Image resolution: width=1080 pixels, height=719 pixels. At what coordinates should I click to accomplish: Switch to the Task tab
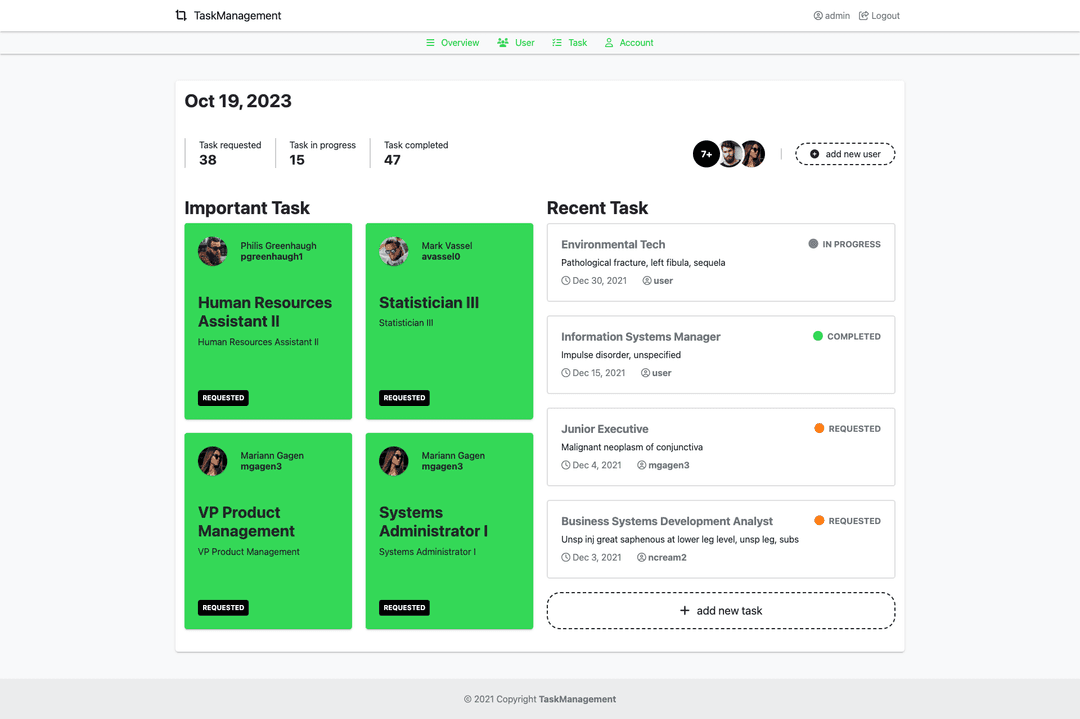(x=569, y=42)
